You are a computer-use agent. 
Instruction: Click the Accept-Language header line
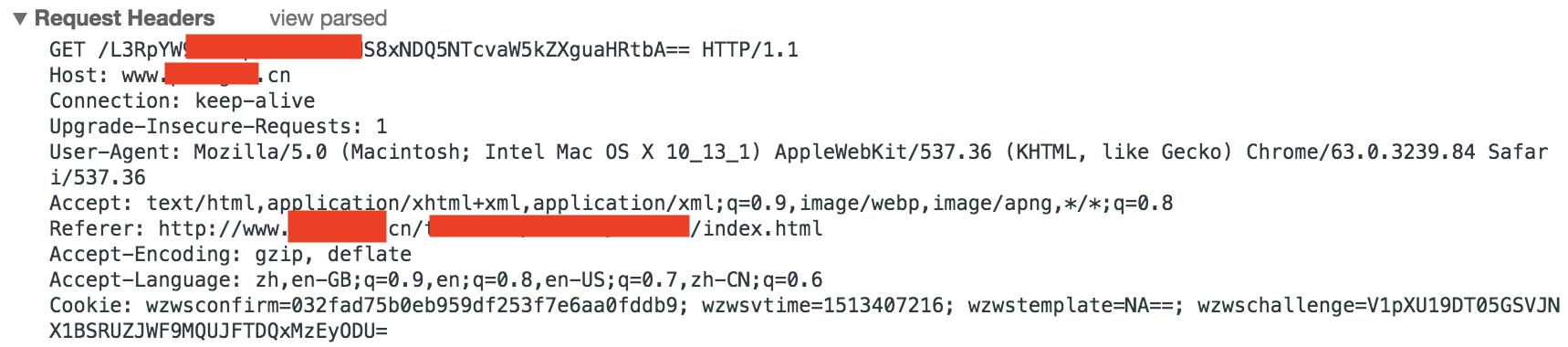(436, 279)
